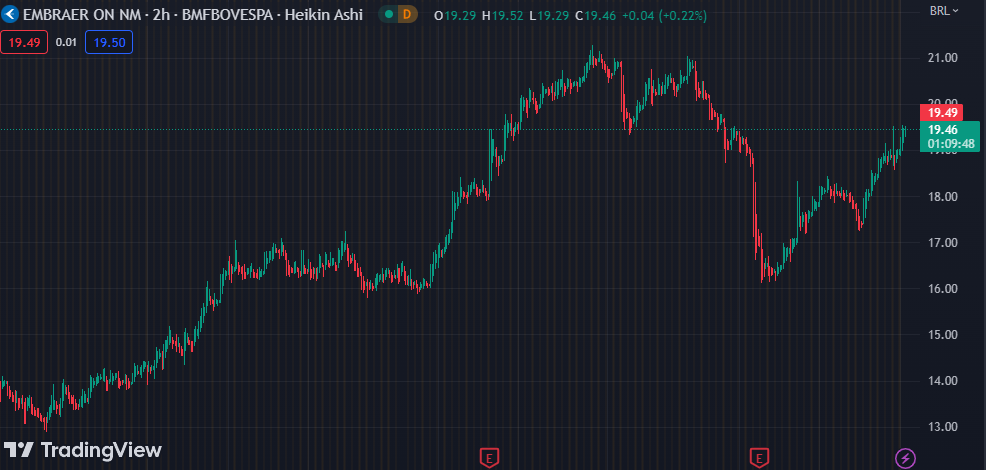Image resolution: width=986 pixels, height=470 pixels.
Task: Click the red 19.49 price axis label
Action: tap(941, 113)
